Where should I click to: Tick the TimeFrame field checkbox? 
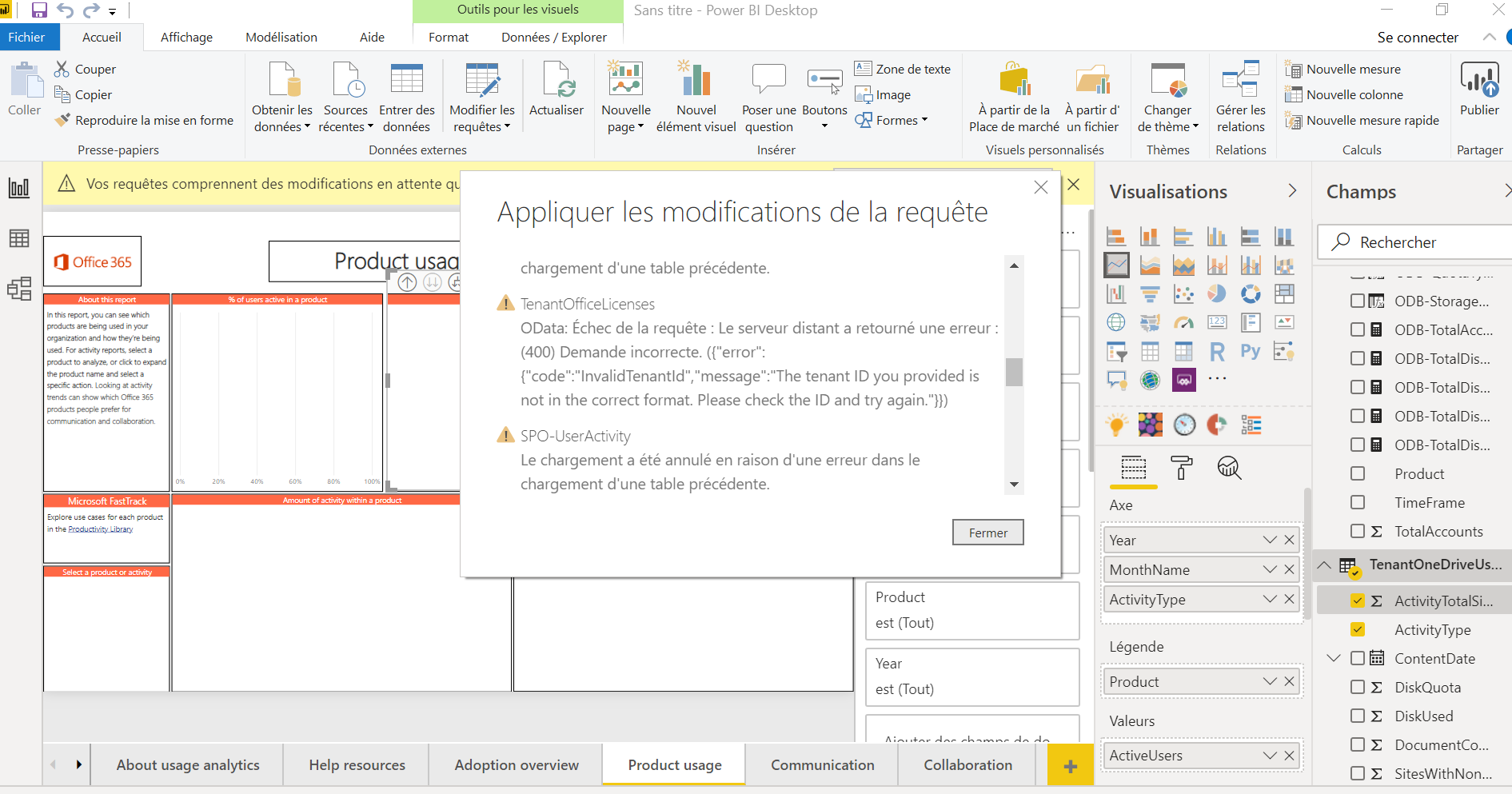click(1358, 502)
